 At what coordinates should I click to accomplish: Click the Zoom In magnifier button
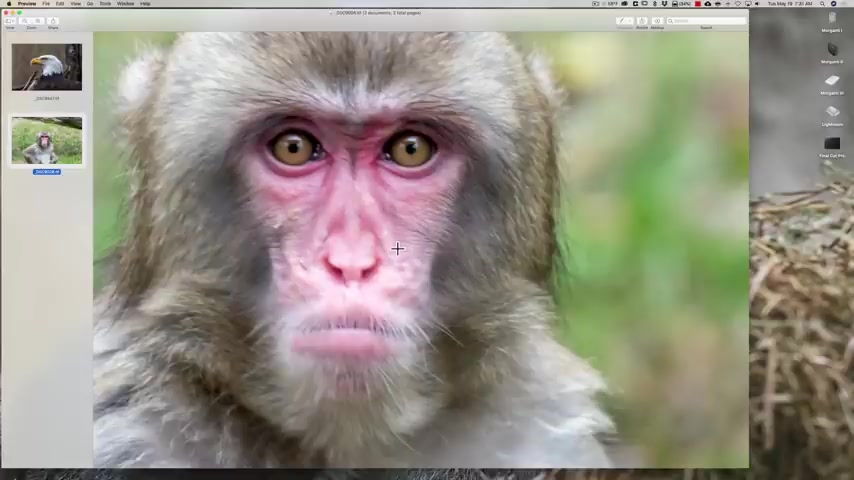[x=38, y=21]
